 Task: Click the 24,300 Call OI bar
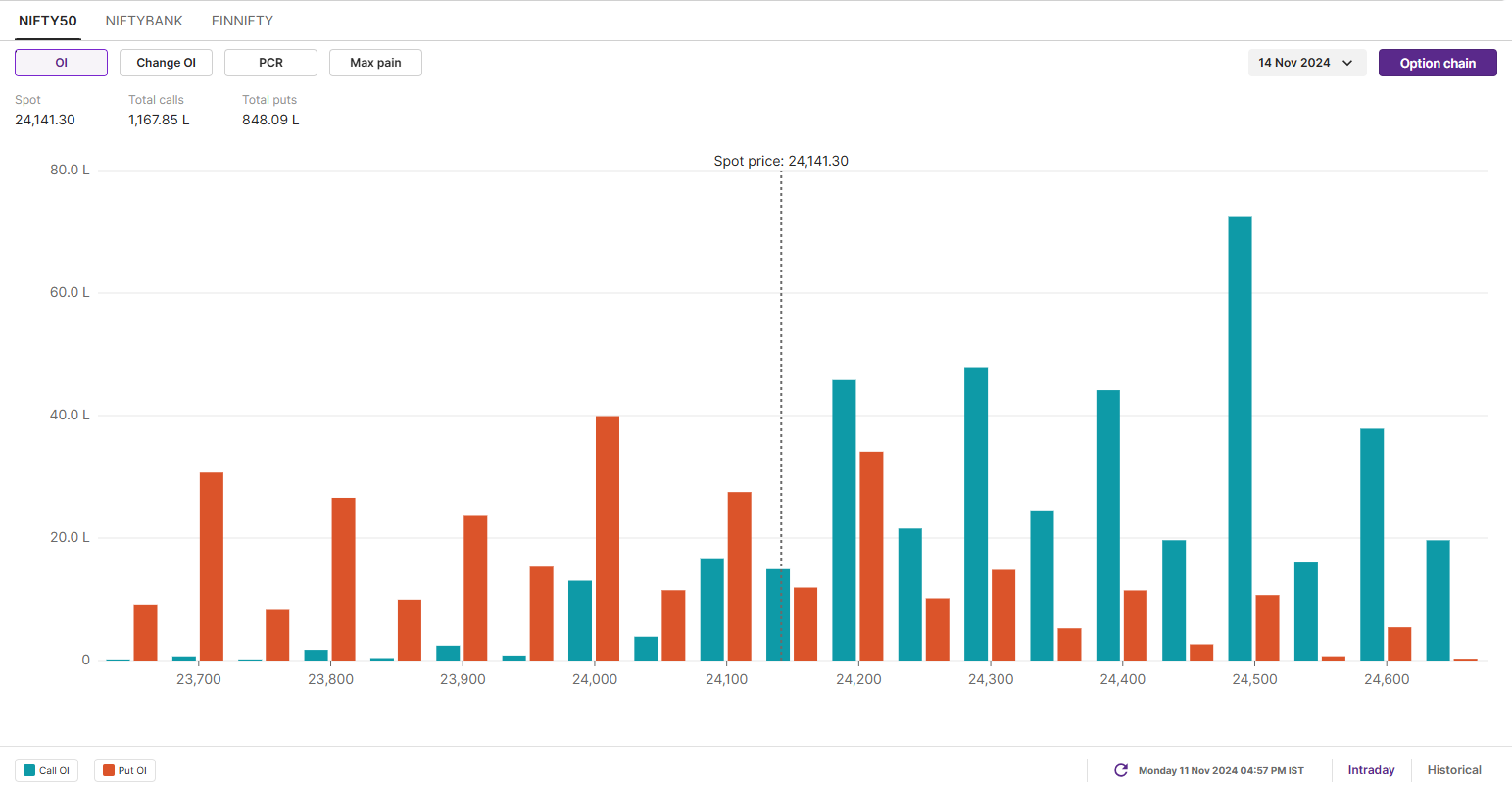tap(976, 514)
